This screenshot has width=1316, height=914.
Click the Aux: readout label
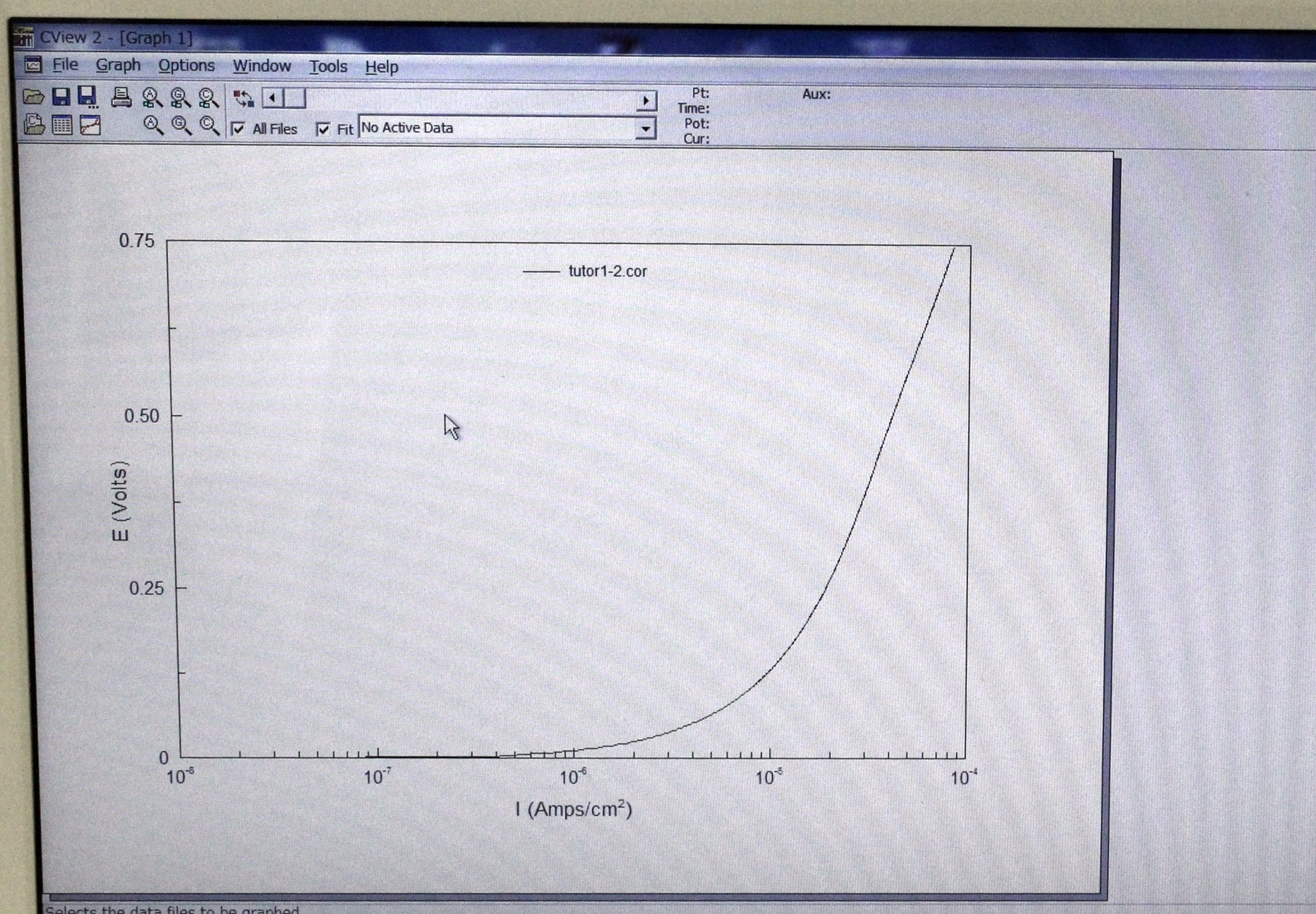[x=816, y=94]
